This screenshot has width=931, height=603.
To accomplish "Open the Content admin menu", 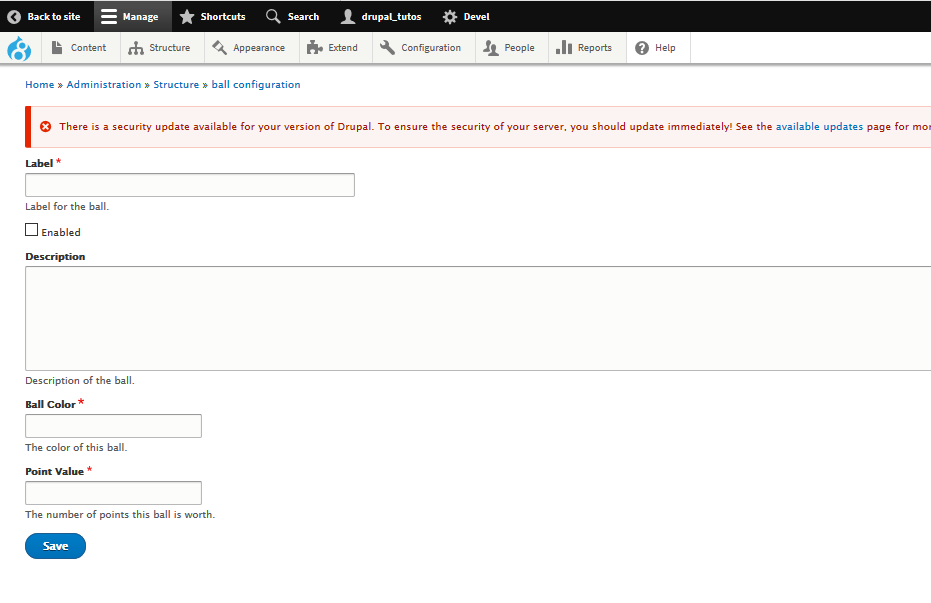I will click(x=79, y=48).
